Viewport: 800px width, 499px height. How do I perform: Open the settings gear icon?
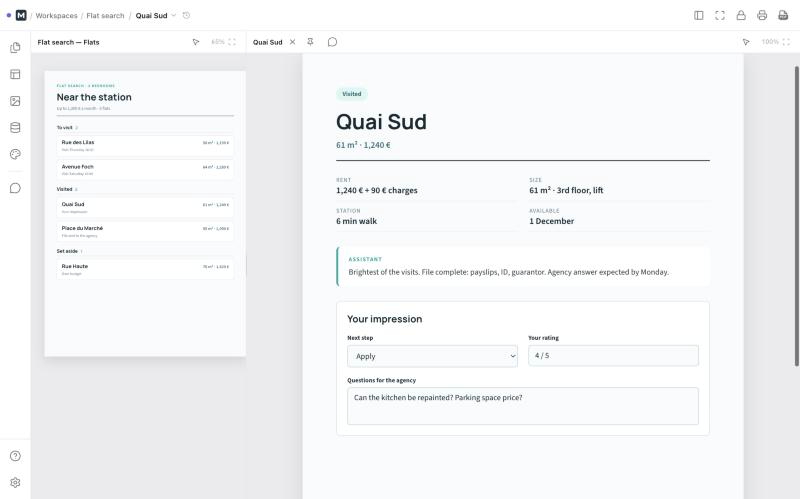(x=15, y=483)
